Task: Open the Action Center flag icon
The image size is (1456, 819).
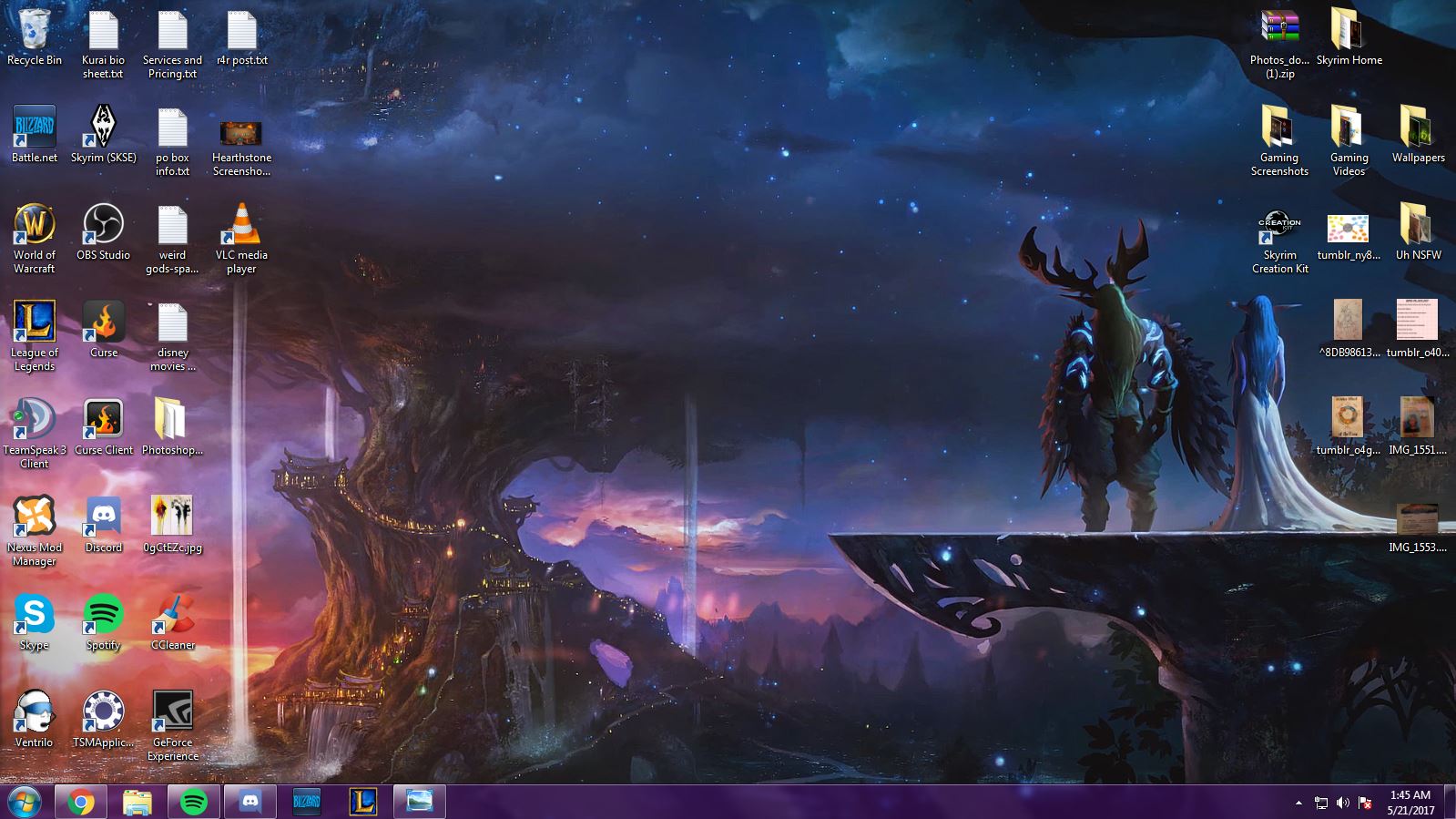Action: 1365,803
